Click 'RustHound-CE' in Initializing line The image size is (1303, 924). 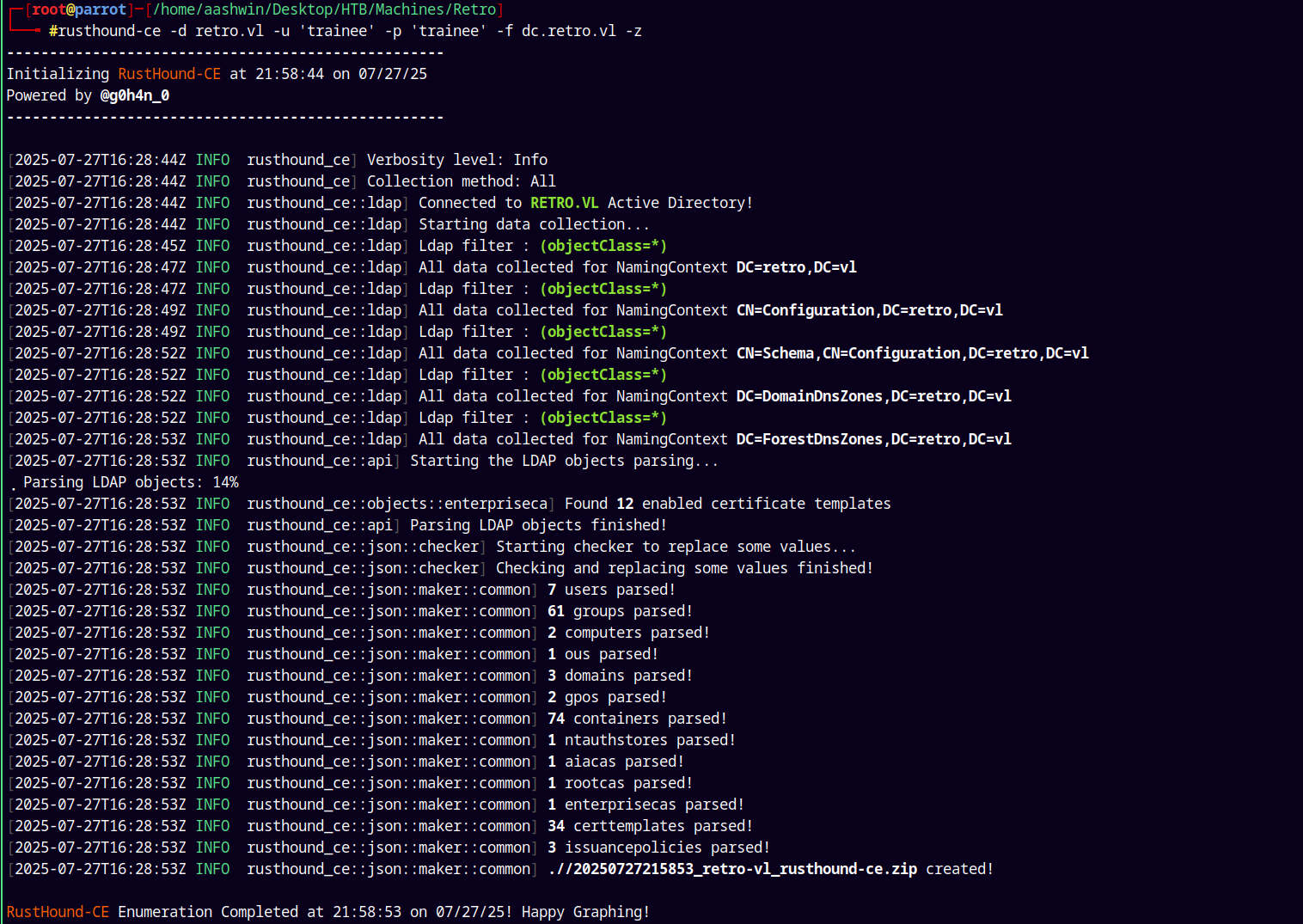169,74
